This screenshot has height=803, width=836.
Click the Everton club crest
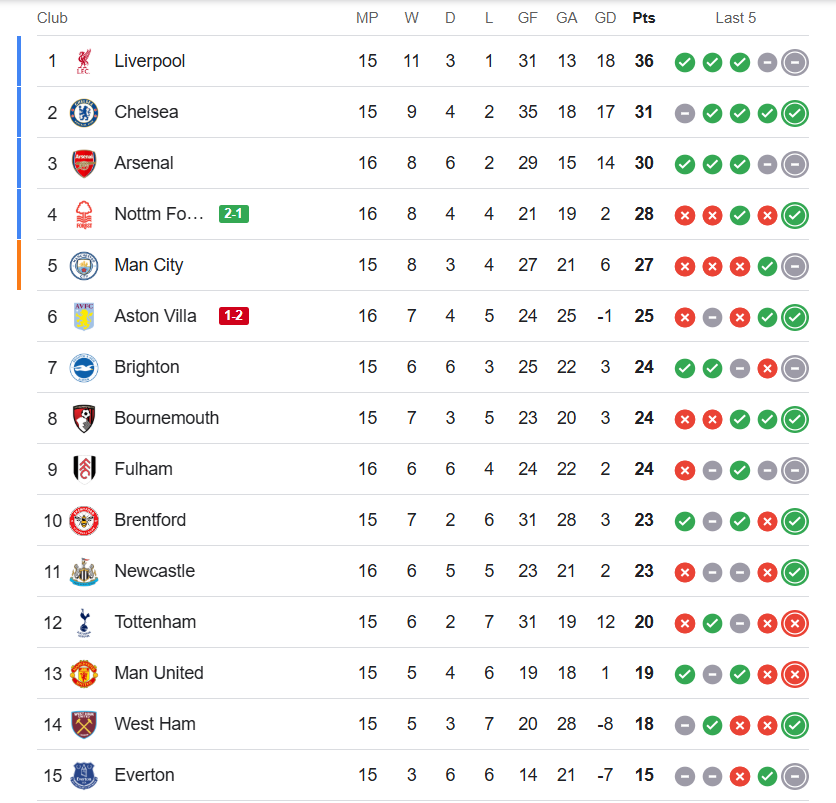coord(84,775)
